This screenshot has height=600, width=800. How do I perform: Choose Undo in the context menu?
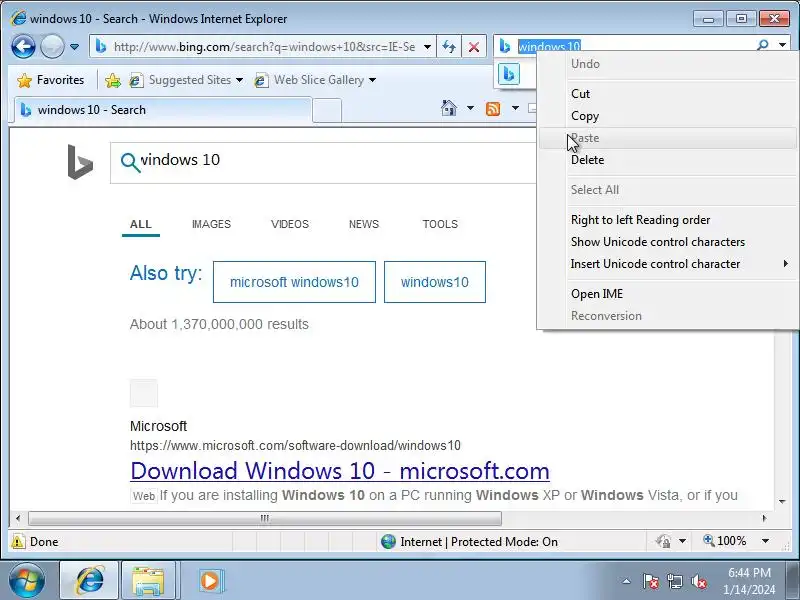coord(668,64)
